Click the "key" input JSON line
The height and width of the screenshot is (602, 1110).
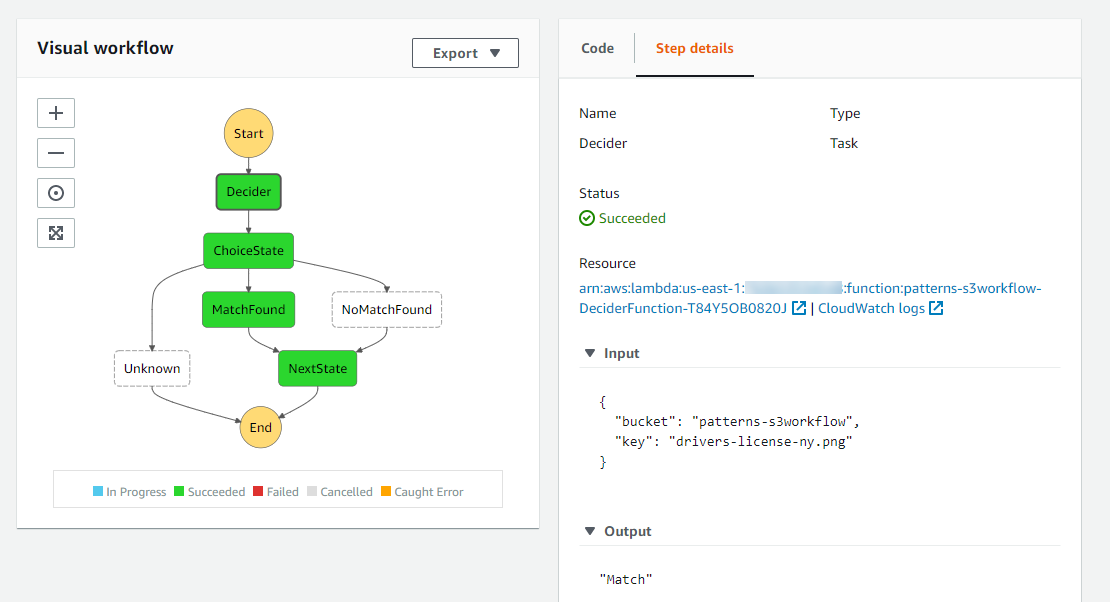pyautogui.click(x=733, y=441)
